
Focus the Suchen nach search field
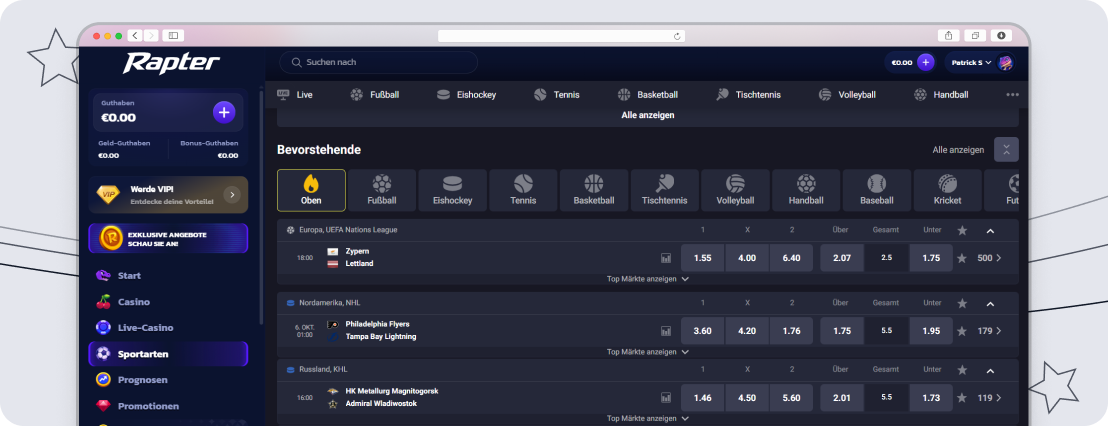379,62
